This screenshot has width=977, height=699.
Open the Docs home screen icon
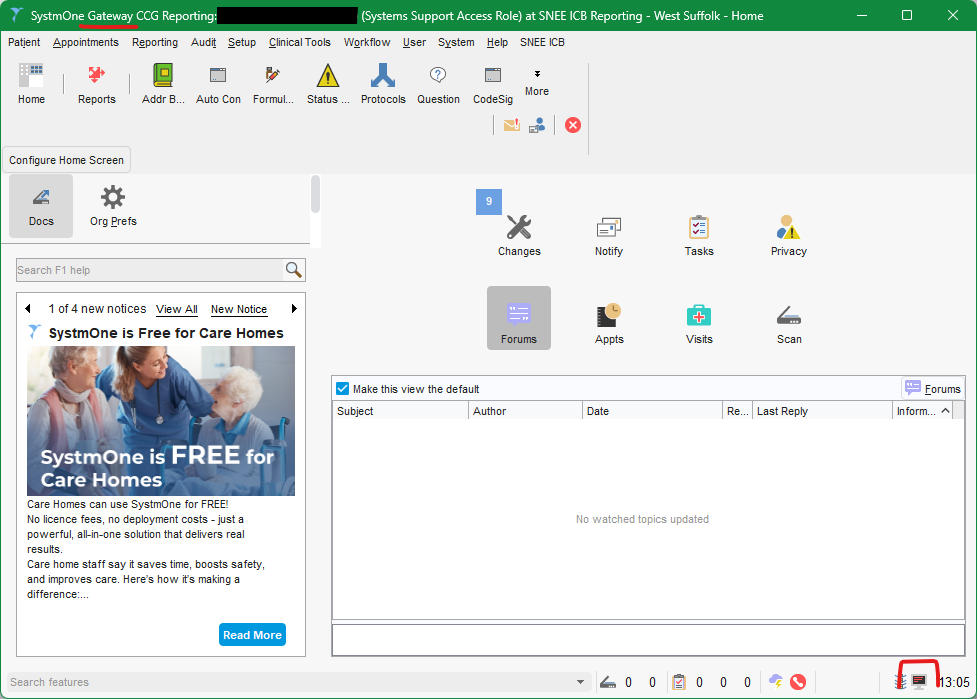click(x=41, y=206)
